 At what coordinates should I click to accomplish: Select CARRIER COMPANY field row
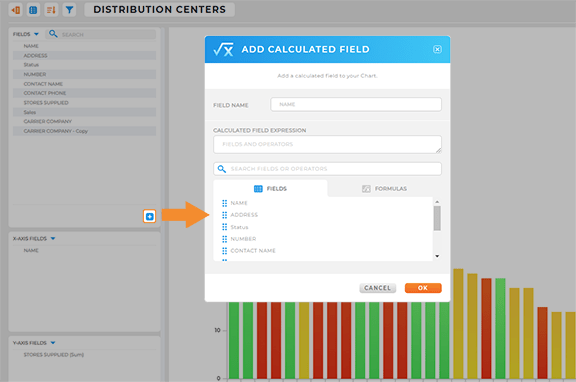[84, 121]
